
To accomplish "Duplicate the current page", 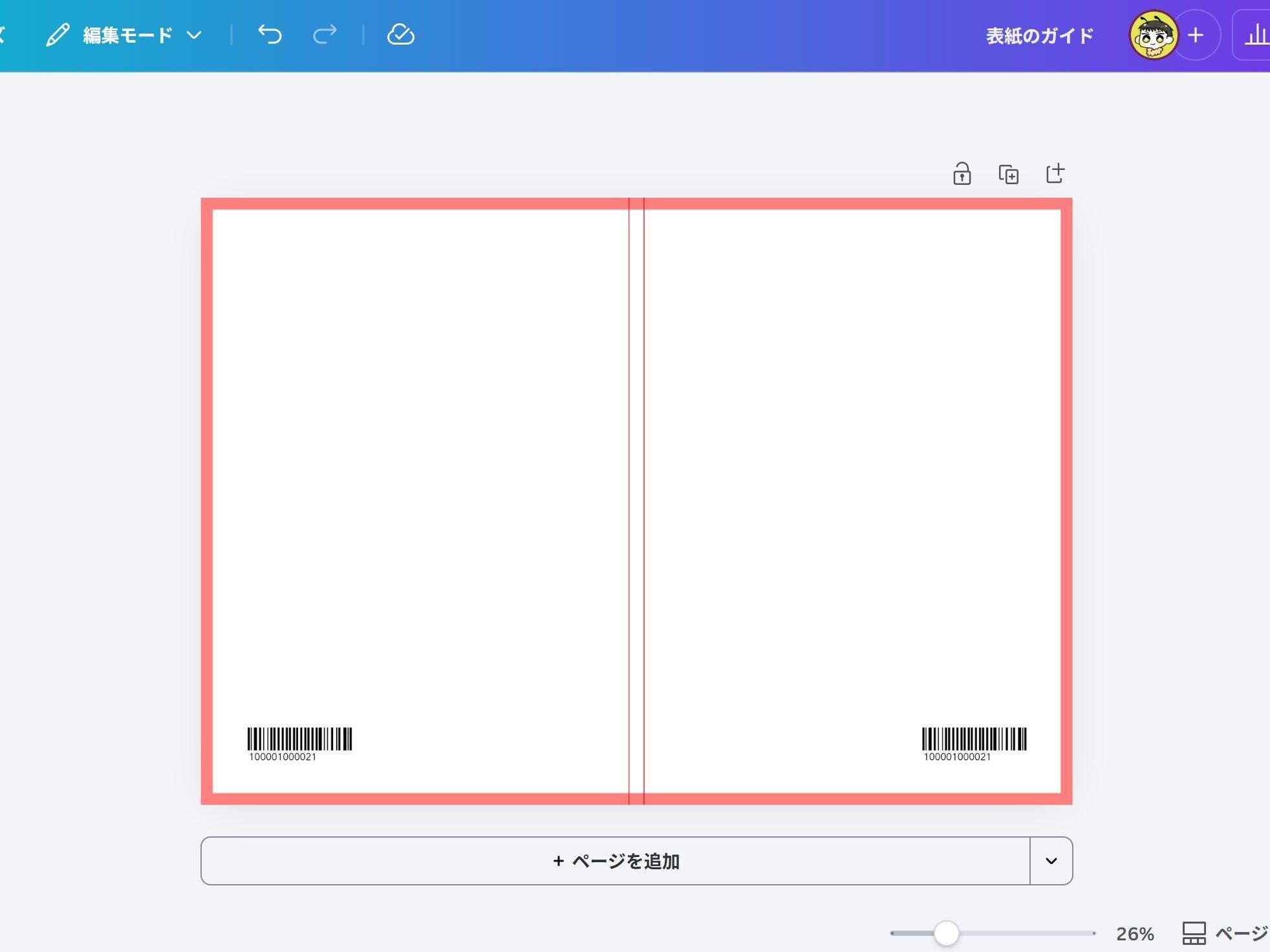I will (1009, 173).
